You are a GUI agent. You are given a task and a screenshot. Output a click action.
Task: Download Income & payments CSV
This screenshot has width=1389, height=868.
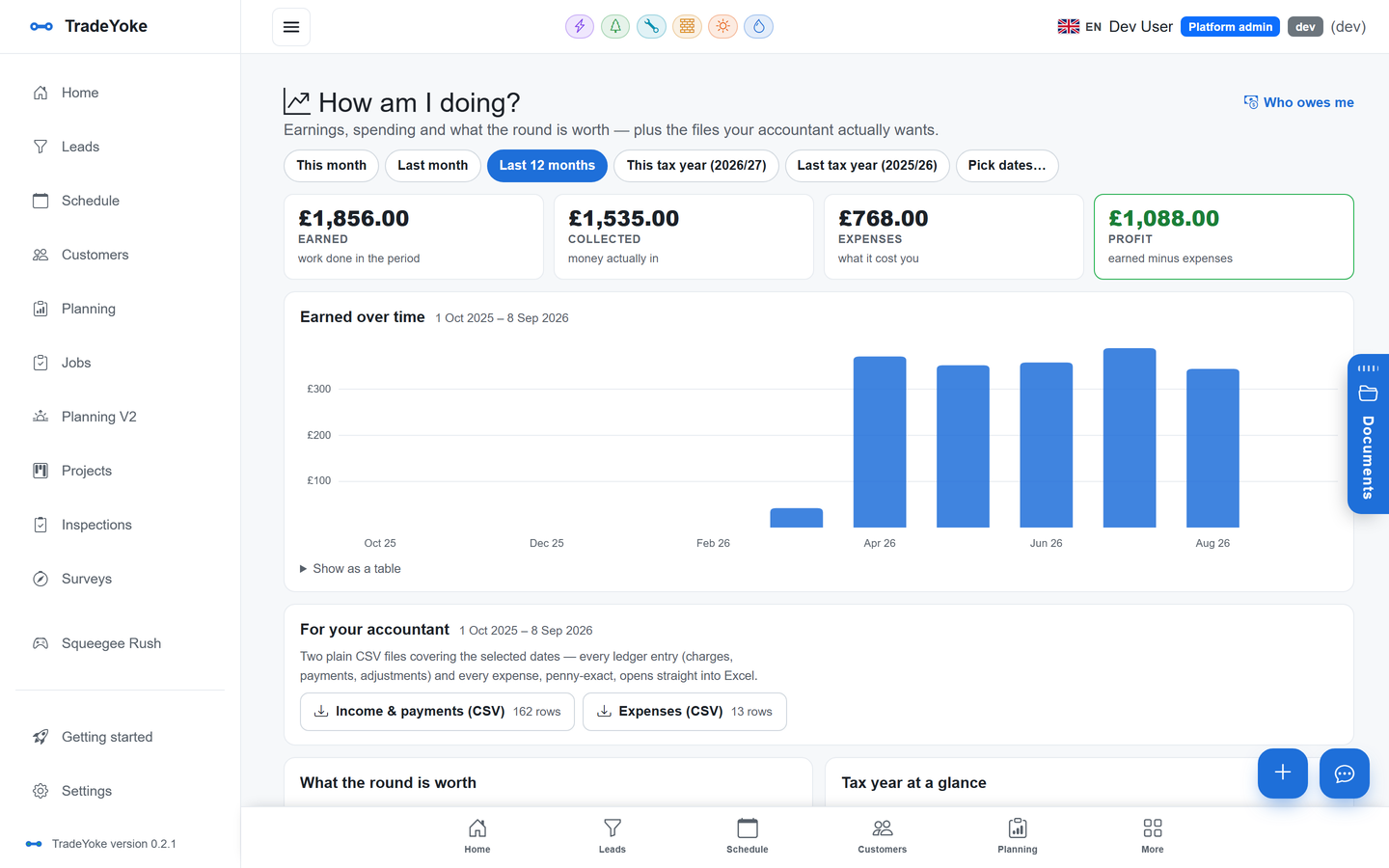tap(437, 712)
